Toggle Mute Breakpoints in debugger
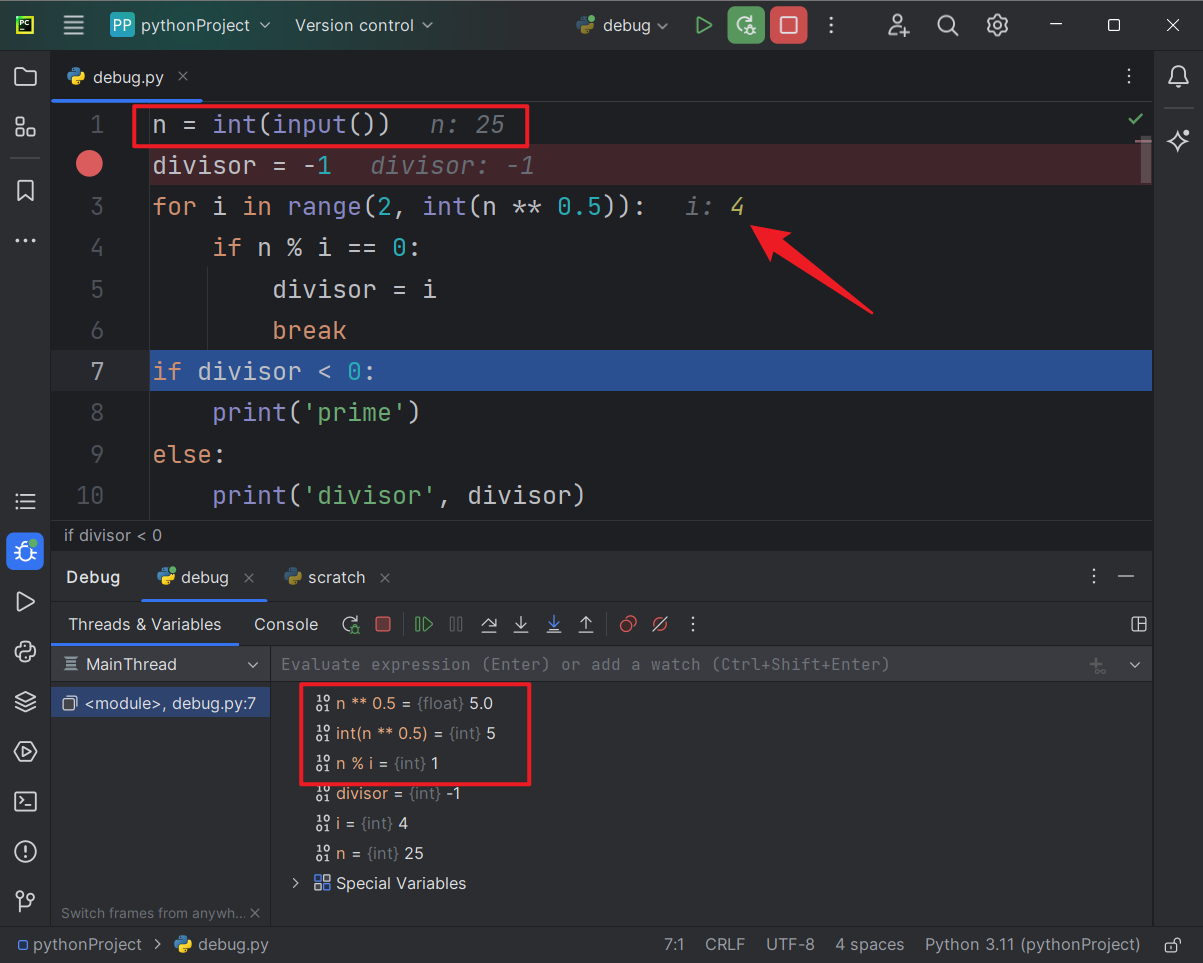 point(660,624)
